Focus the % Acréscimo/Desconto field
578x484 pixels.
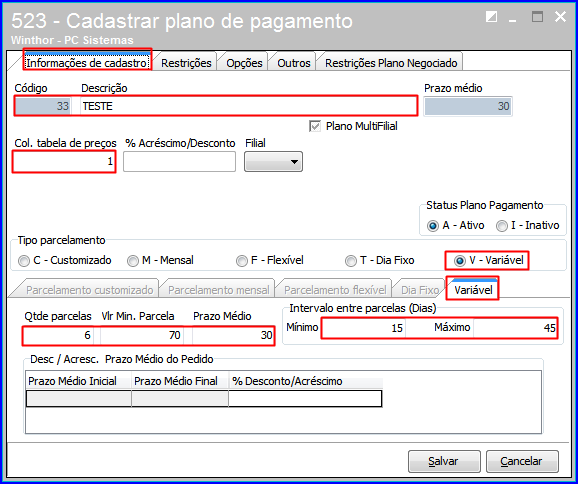(180, 161)
